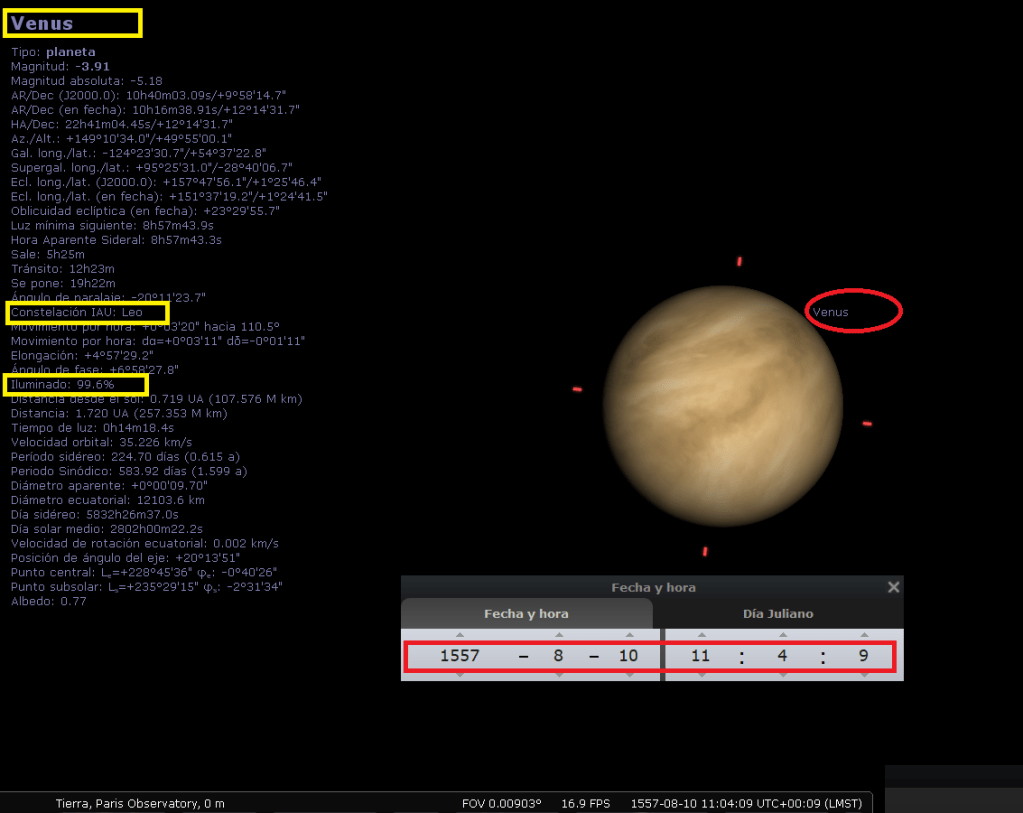Decrease the day value below 10

[629, 676]
